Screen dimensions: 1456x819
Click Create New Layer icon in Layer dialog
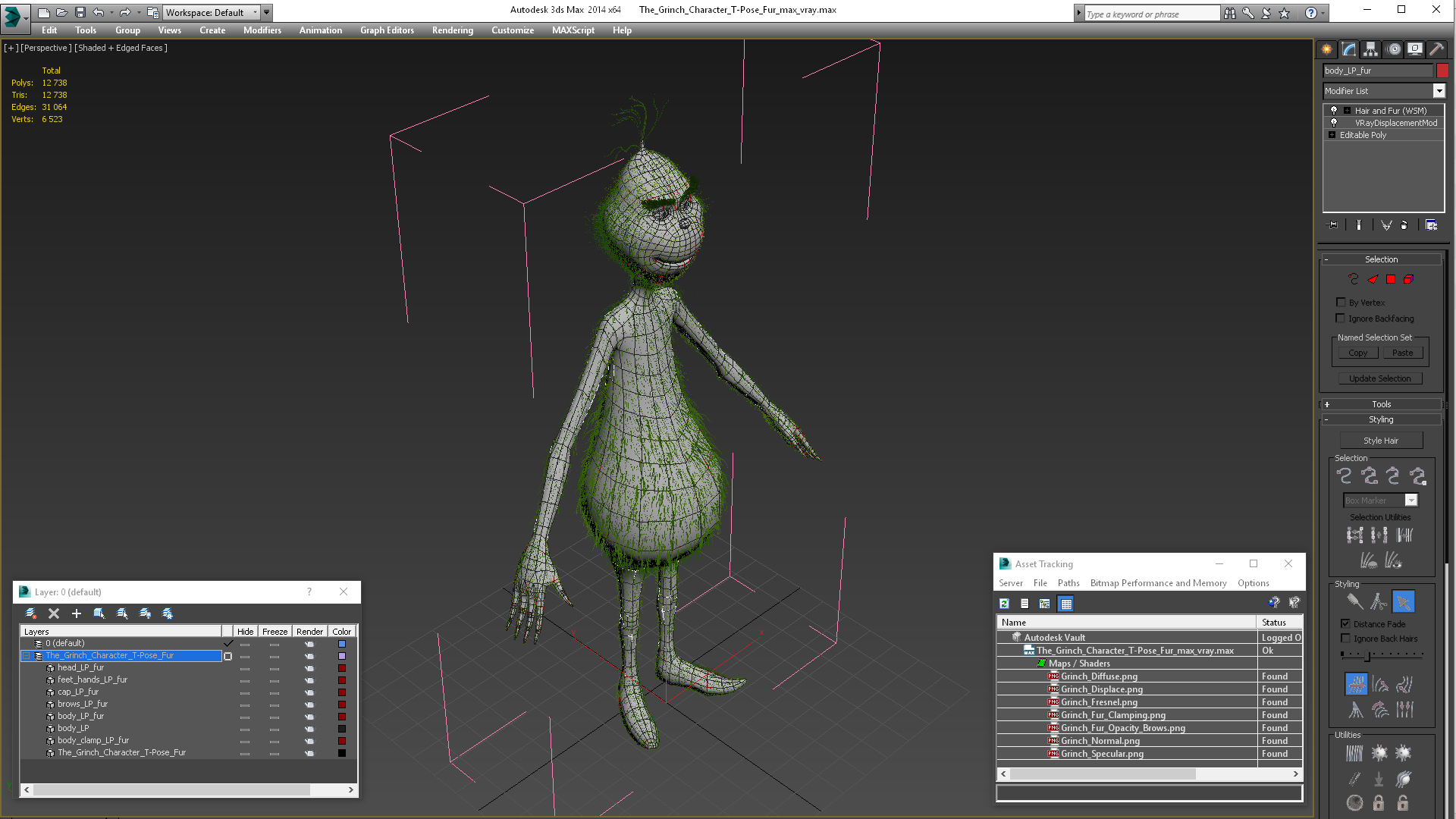coord(31,613)
